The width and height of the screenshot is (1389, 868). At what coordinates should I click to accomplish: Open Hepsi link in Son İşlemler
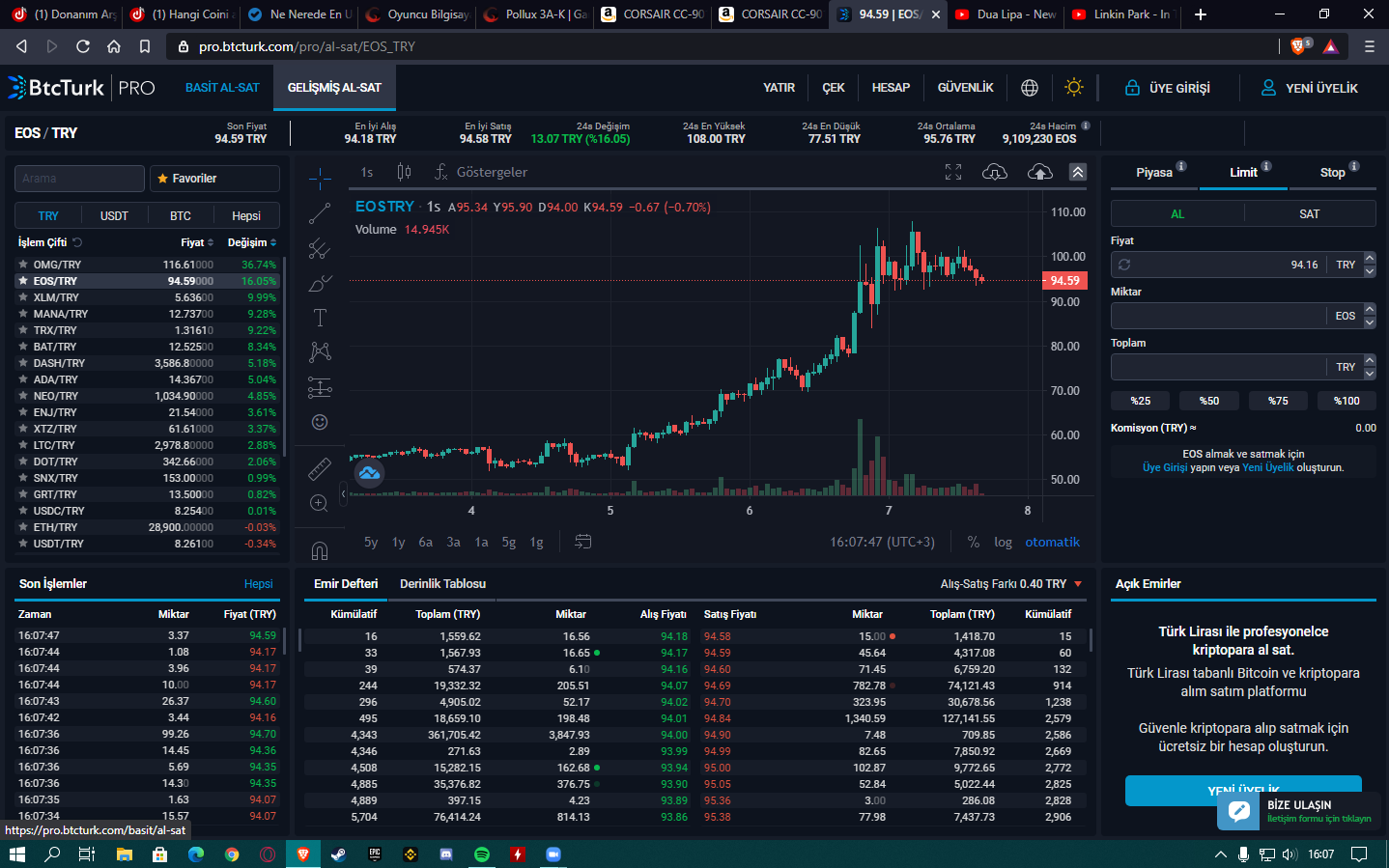259,584
